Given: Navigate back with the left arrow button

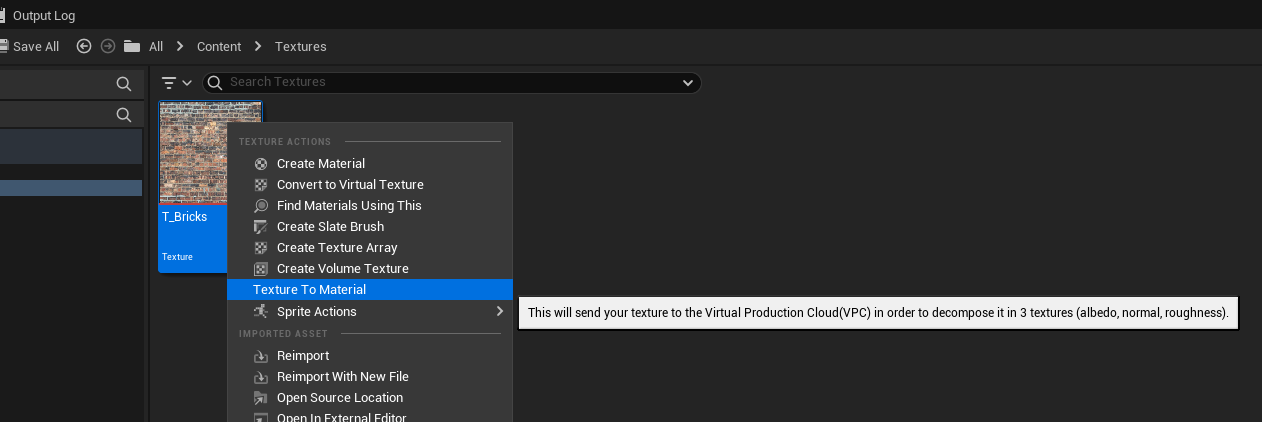Looking at the screenshot, I should 84,46.
